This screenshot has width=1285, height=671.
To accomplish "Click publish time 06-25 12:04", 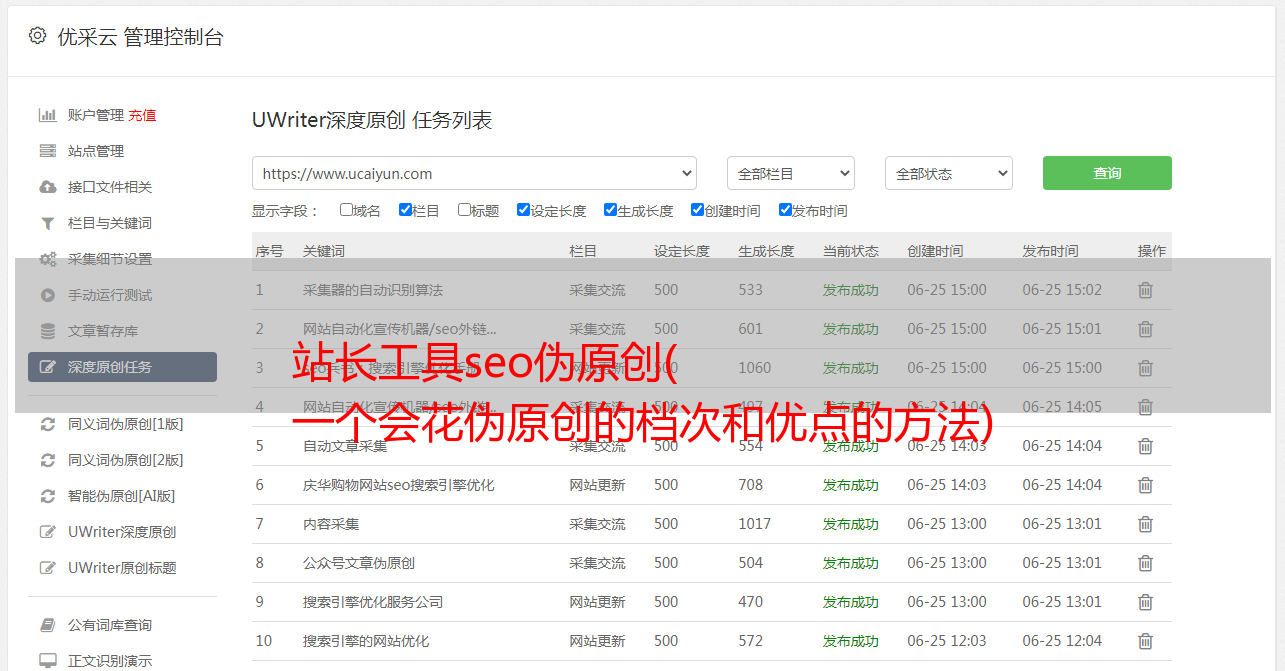I will 1062,641.
